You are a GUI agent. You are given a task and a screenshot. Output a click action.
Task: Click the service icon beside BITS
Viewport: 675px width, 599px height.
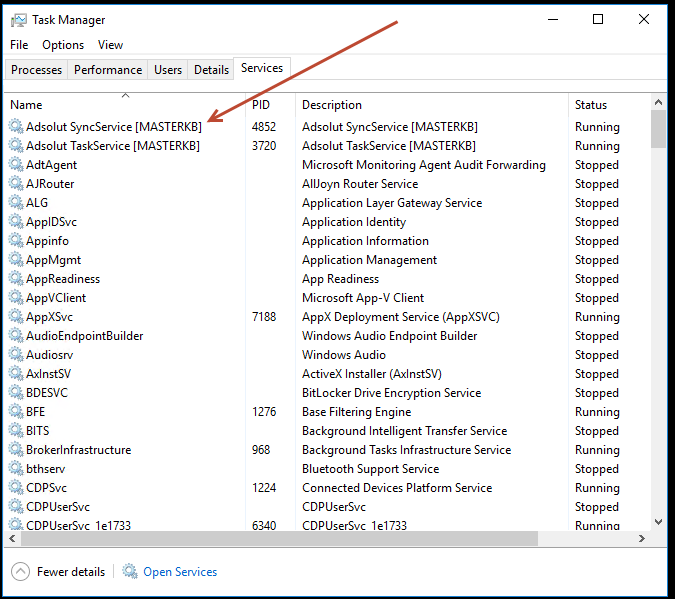pos(16,431)
